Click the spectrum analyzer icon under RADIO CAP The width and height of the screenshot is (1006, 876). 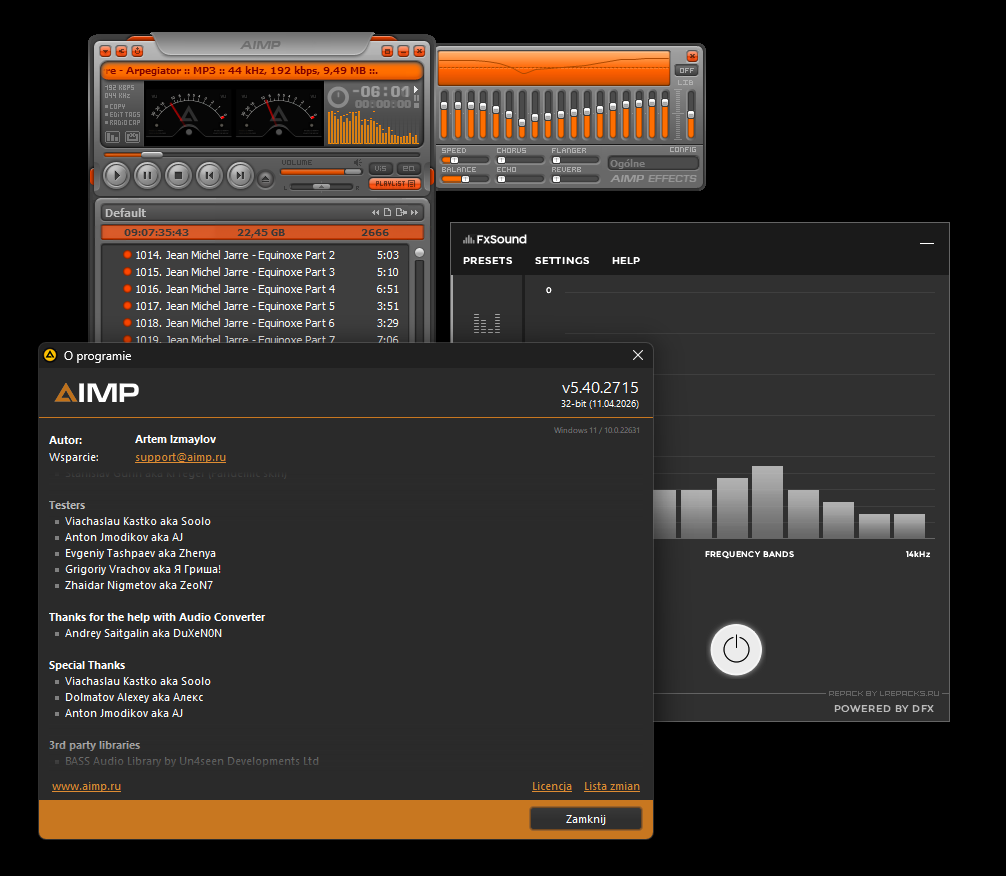point(113,137)
